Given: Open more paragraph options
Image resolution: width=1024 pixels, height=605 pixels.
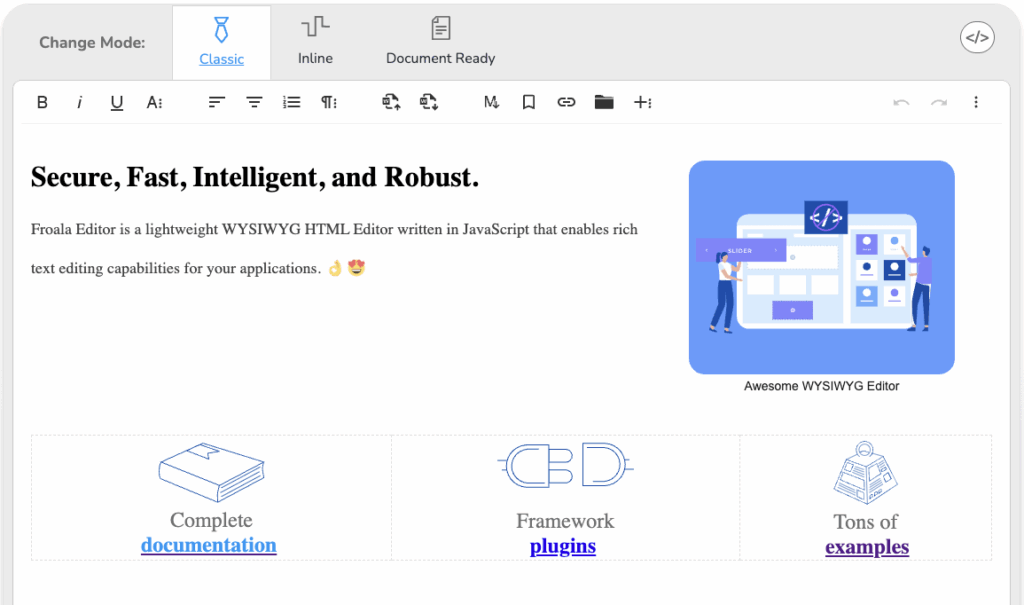Looking at the screenshot, I should click(328, 102).
